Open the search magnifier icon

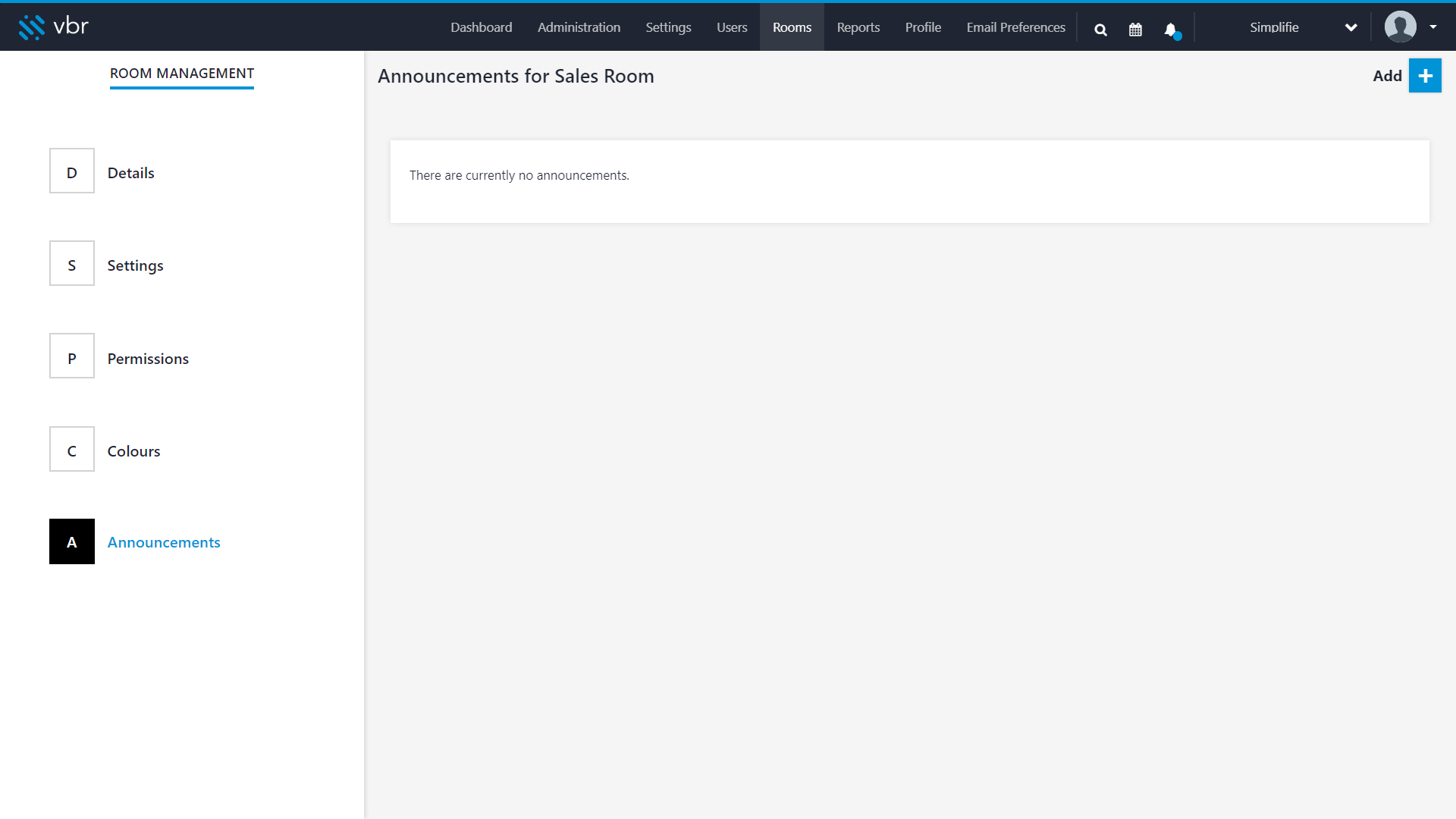point(1100,30)
